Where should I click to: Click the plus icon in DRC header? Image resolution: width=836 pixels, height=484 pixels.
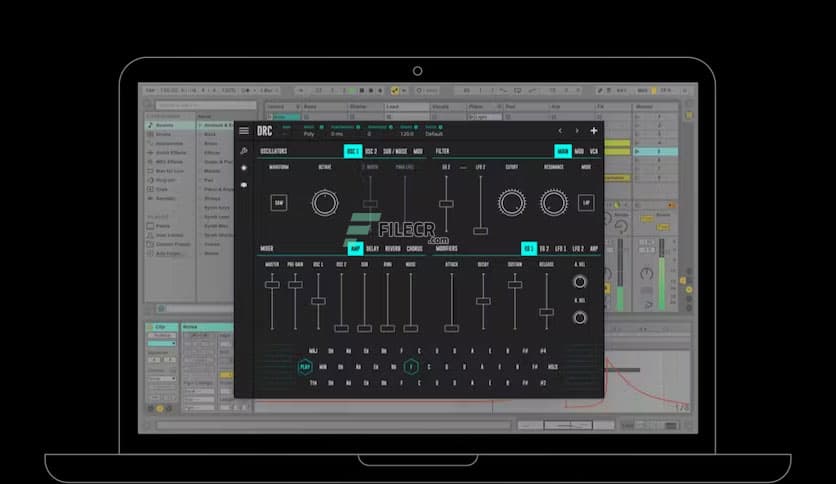click(593, 131)
